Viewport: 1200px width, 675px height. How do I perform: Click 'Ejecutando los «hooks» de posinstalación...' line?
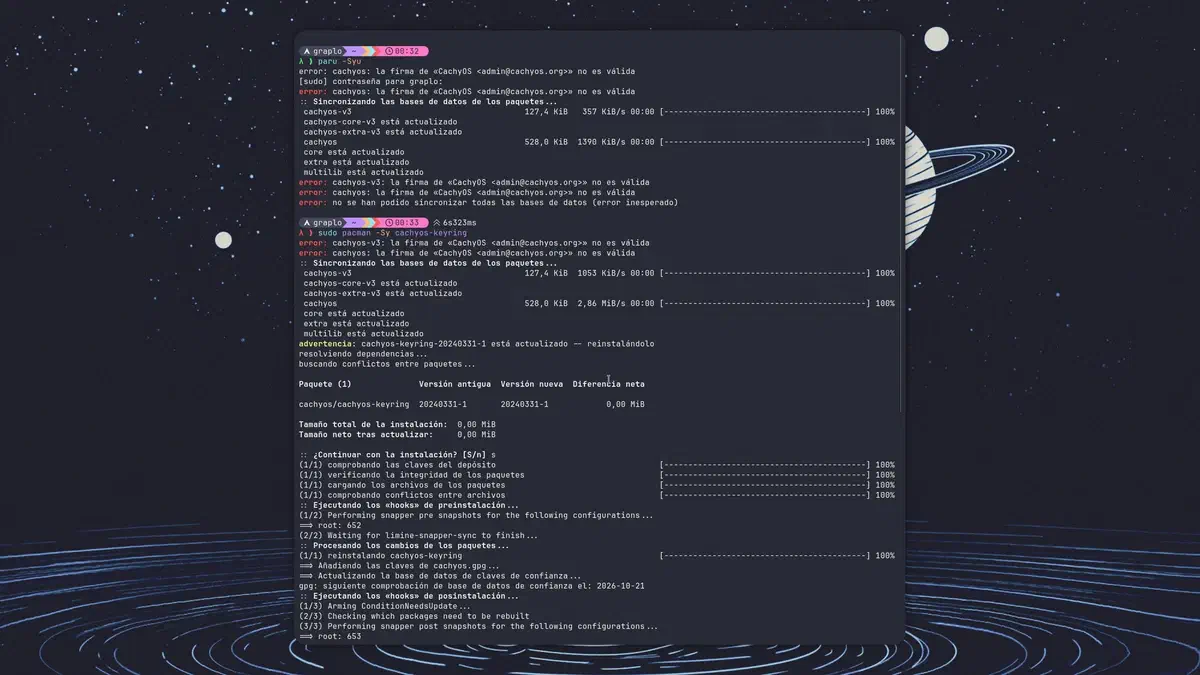pyautogui.click(x=409, y=596)
